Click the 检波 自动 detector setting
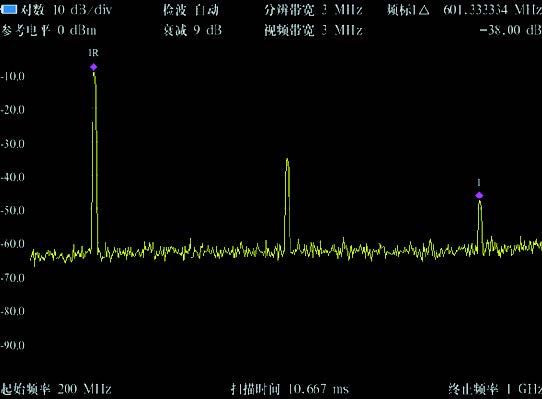This screenshot has height=399, width=542. click(191, 10)
